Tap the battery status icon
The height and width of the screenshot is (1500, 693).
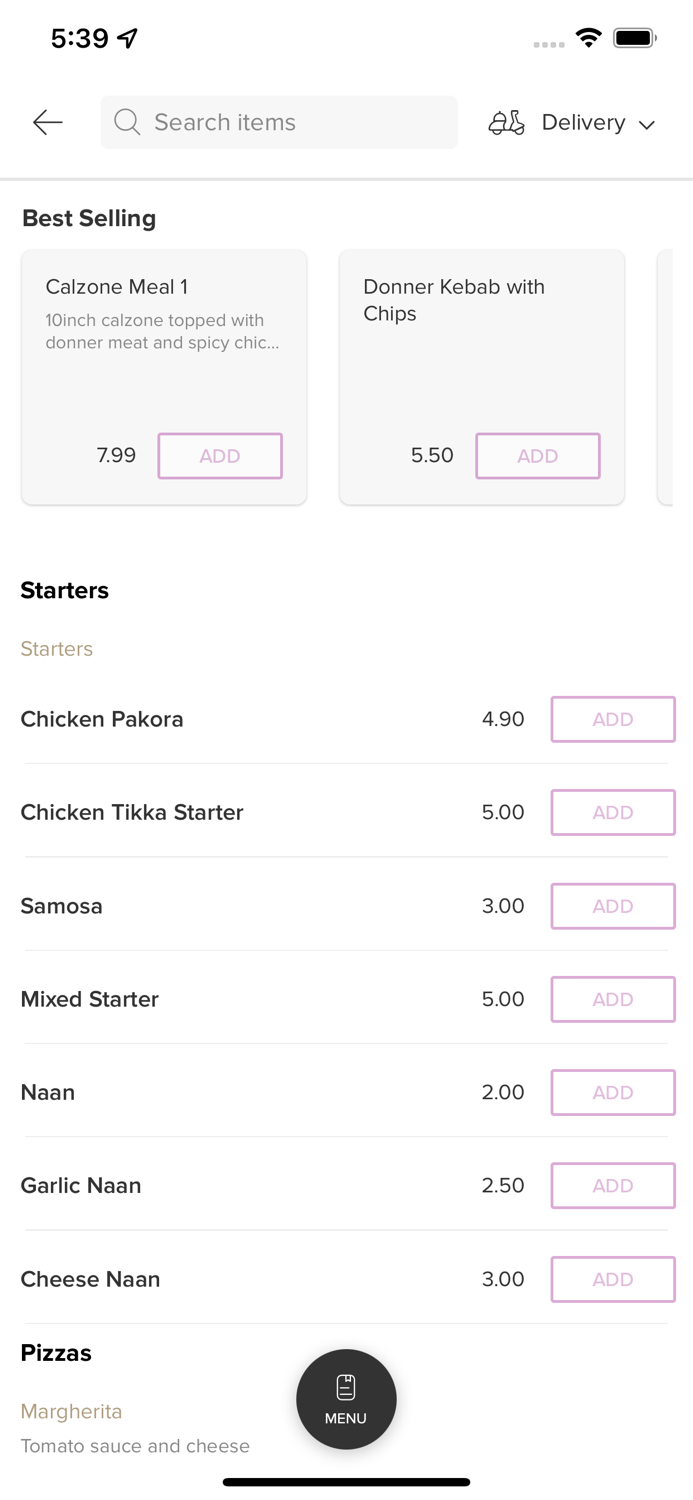(634, 38)
